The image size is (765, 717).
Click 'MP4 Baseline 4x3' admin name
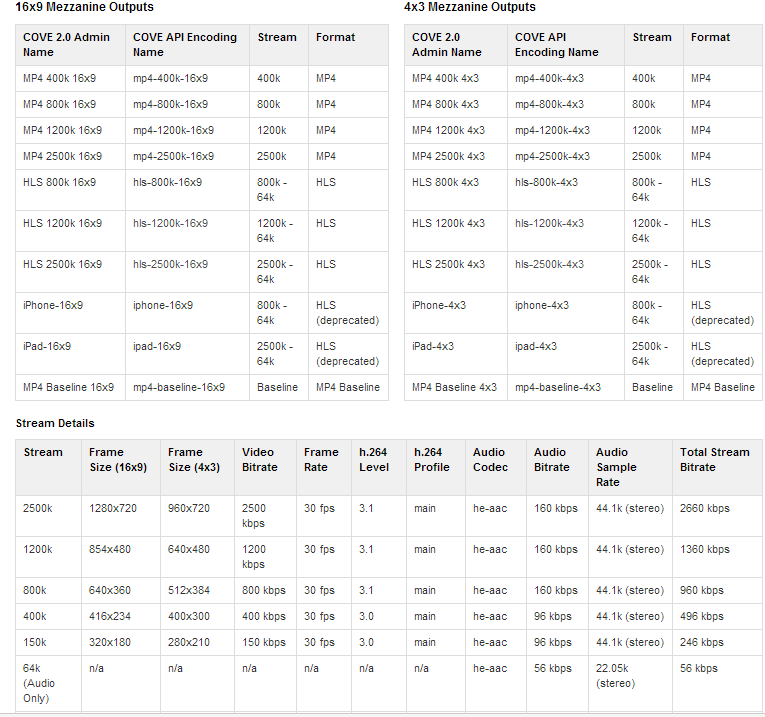coord(454,387)
